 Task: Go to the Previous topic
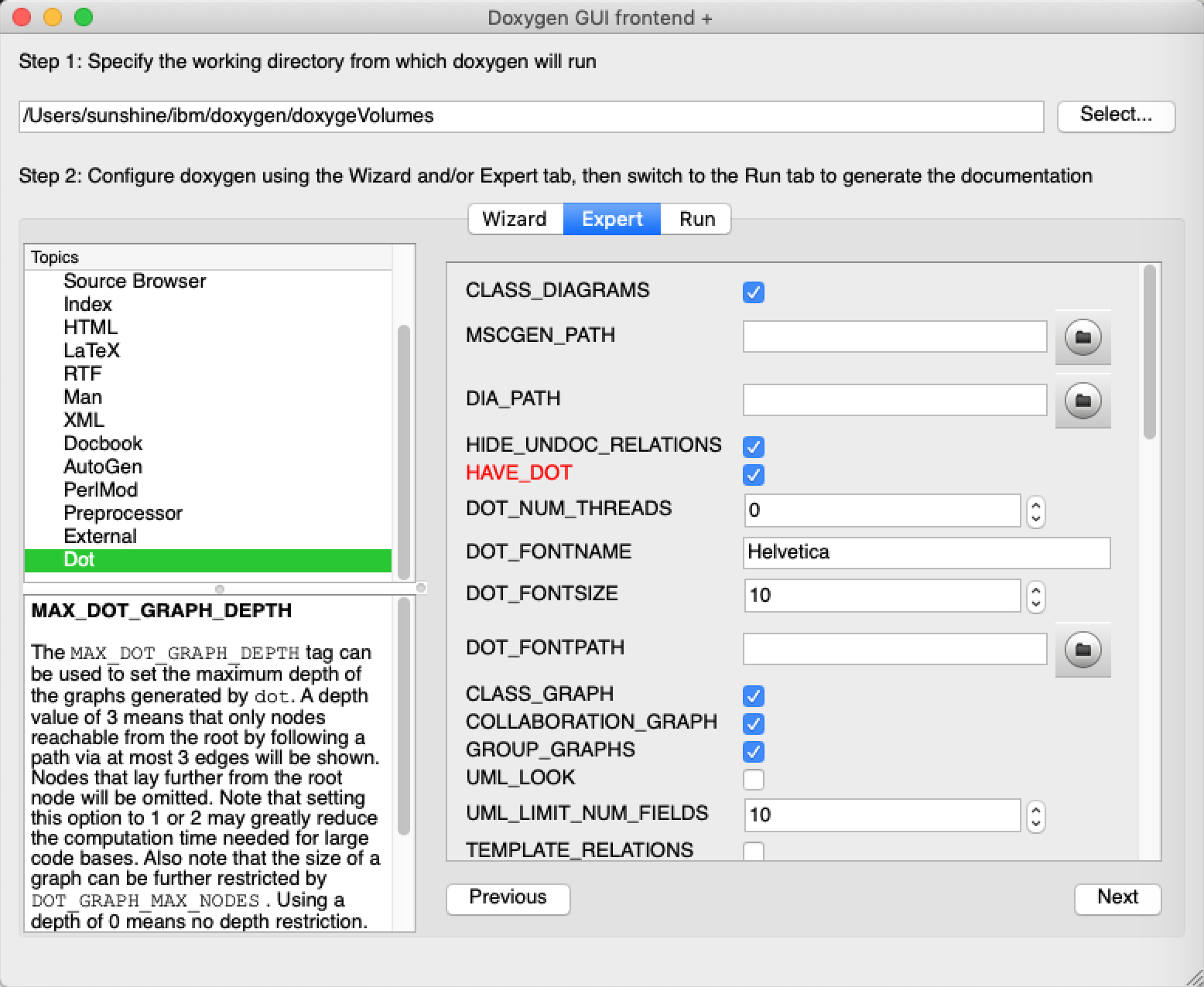tap(508, 898)
